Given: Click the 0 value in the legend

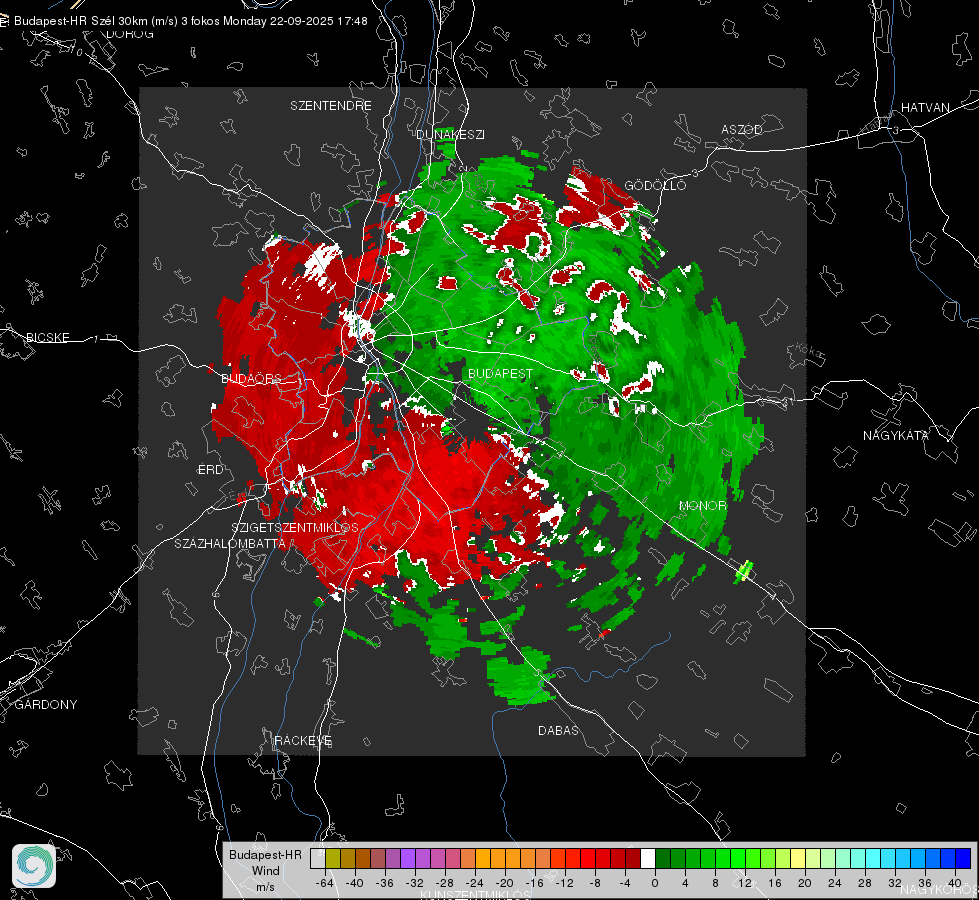Looking at the screenshot, I should pyautogui.click(x=655, y=883).
